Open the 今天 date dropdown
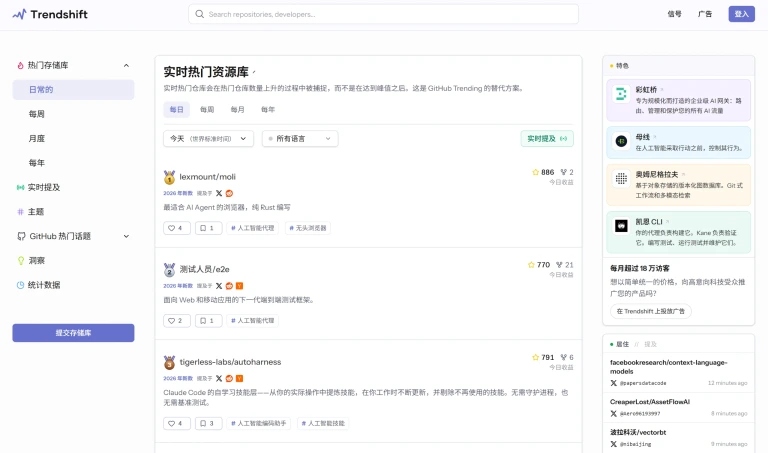The height and width of the screenshot is (453, 768). 208,139
